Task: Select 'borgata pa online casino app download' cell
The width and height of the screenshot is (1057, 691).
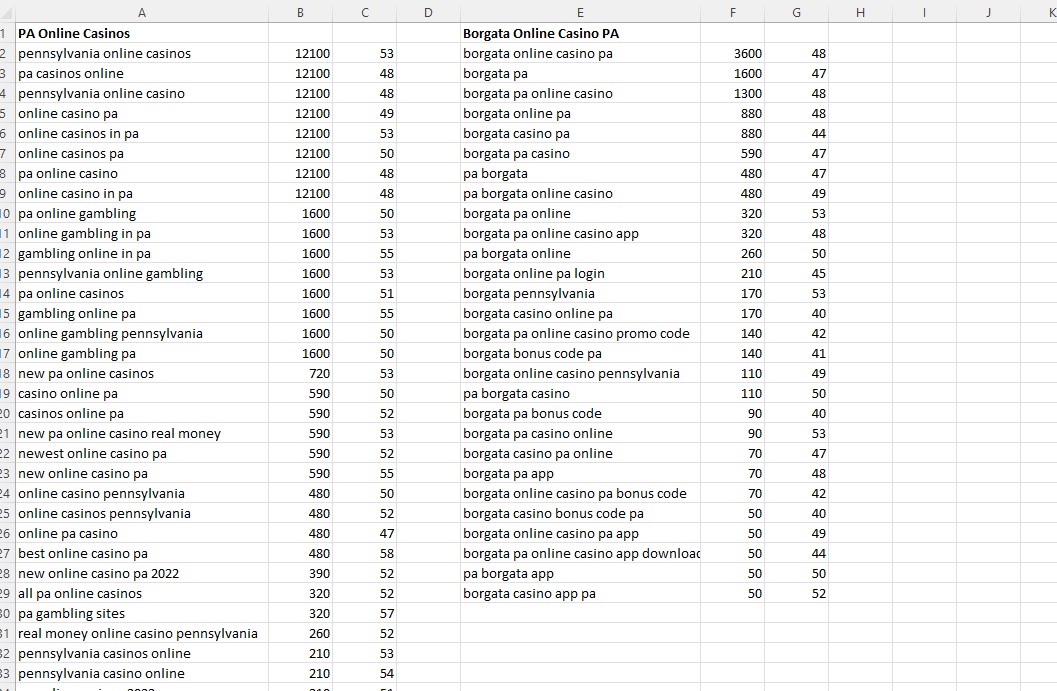Action: 580,553
